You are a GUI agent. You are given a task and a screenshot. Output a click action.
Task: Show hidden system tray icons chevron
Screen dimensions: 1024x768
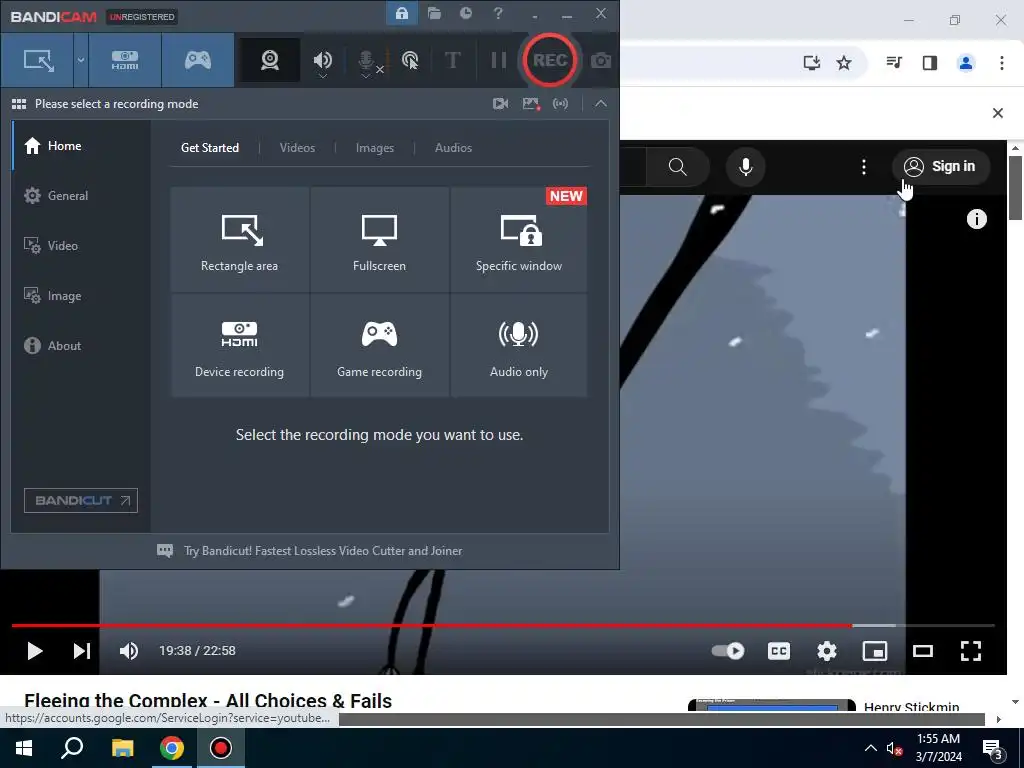point(871,748)
